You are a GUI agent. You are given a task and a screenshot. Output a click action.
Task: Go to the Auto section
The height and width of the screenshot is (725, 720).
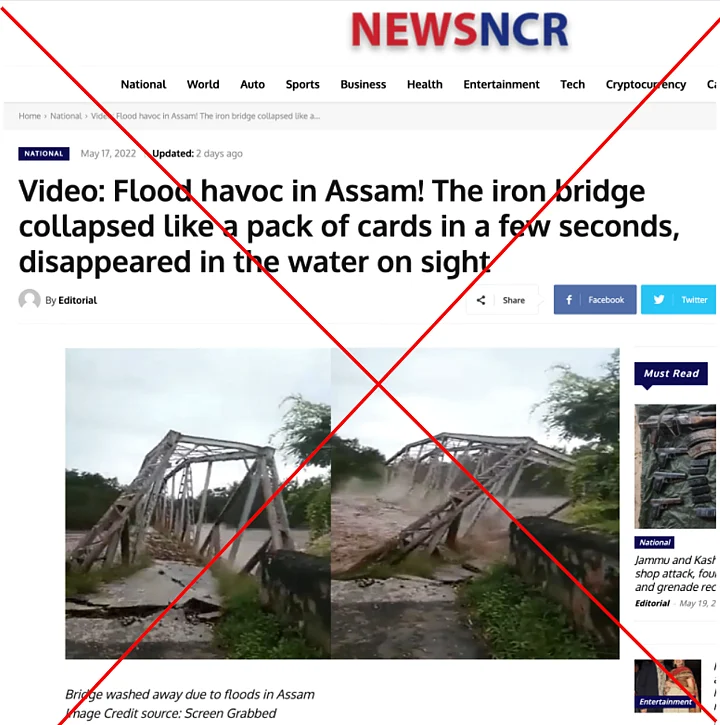tap(252, 84)
